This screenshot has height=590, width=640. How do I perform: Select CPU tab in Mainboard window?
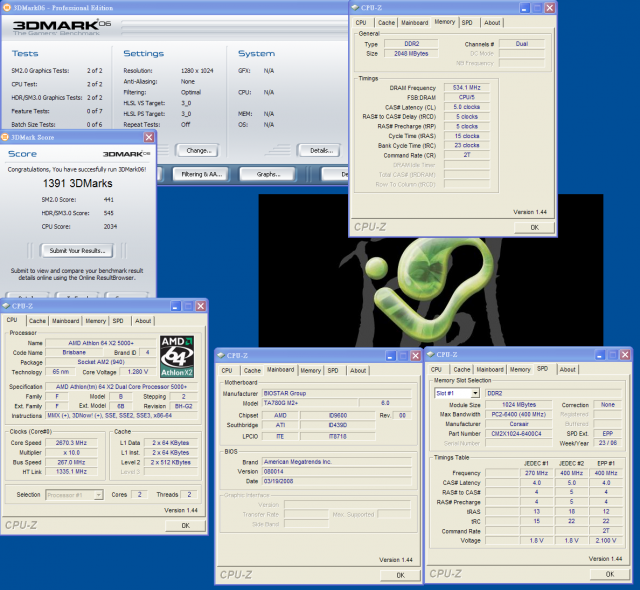click(227, 370)
